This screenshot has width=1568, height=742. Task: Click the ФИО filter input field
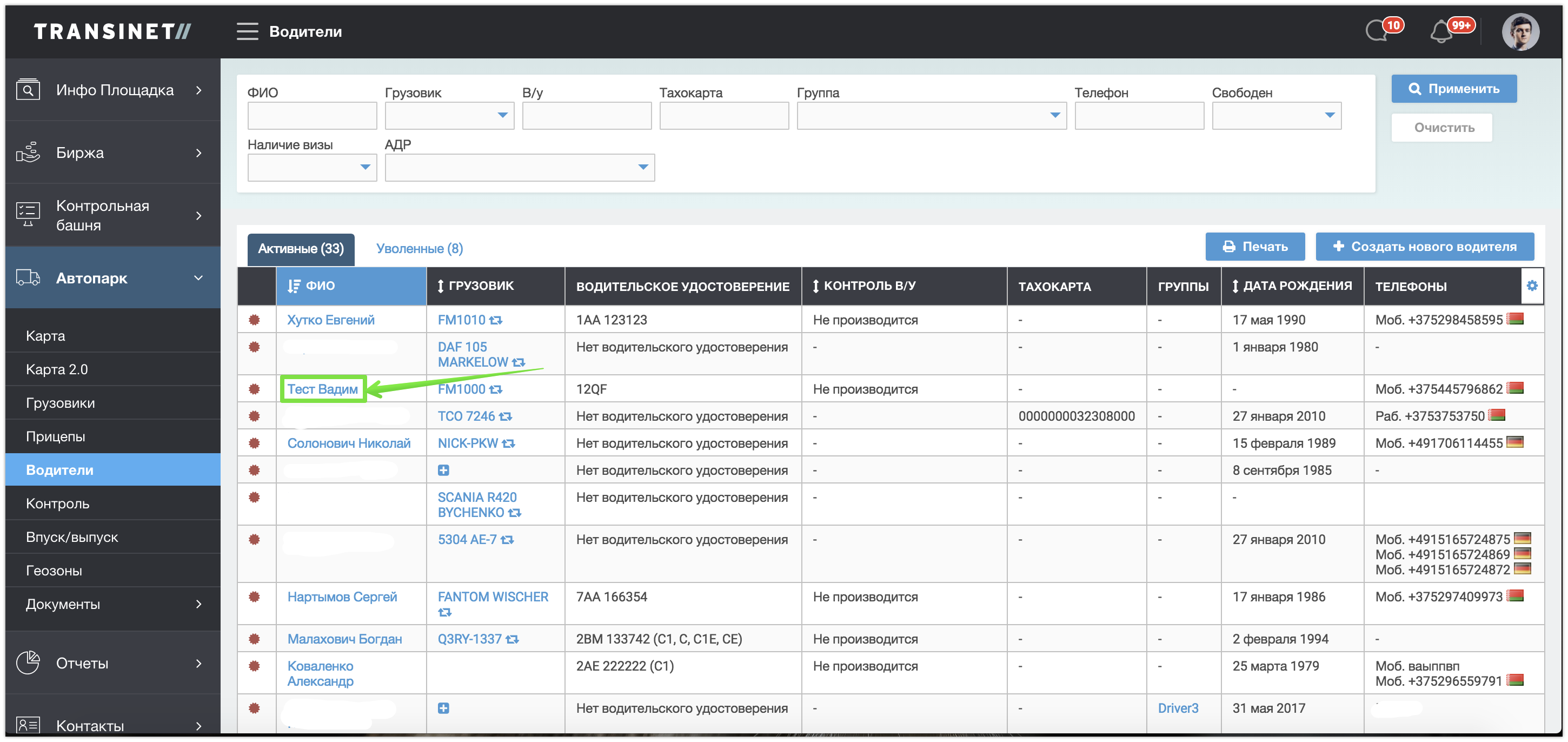[x=311, y=115]
